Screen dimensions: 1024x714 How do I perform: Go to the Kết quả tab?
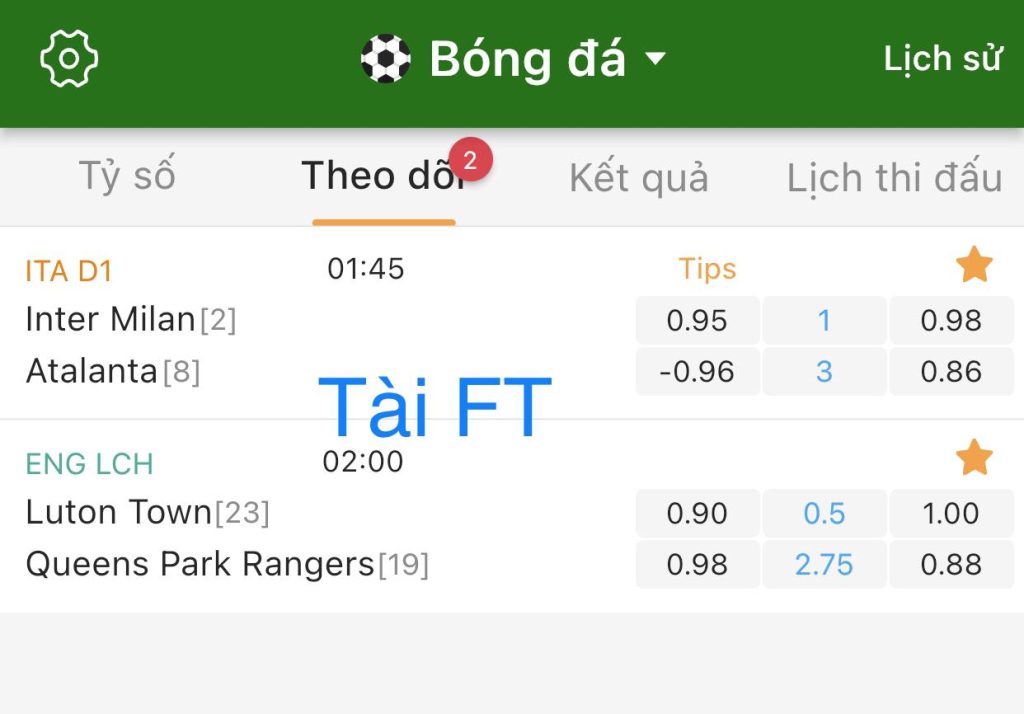pyautogui.click(x=639, y=178)
